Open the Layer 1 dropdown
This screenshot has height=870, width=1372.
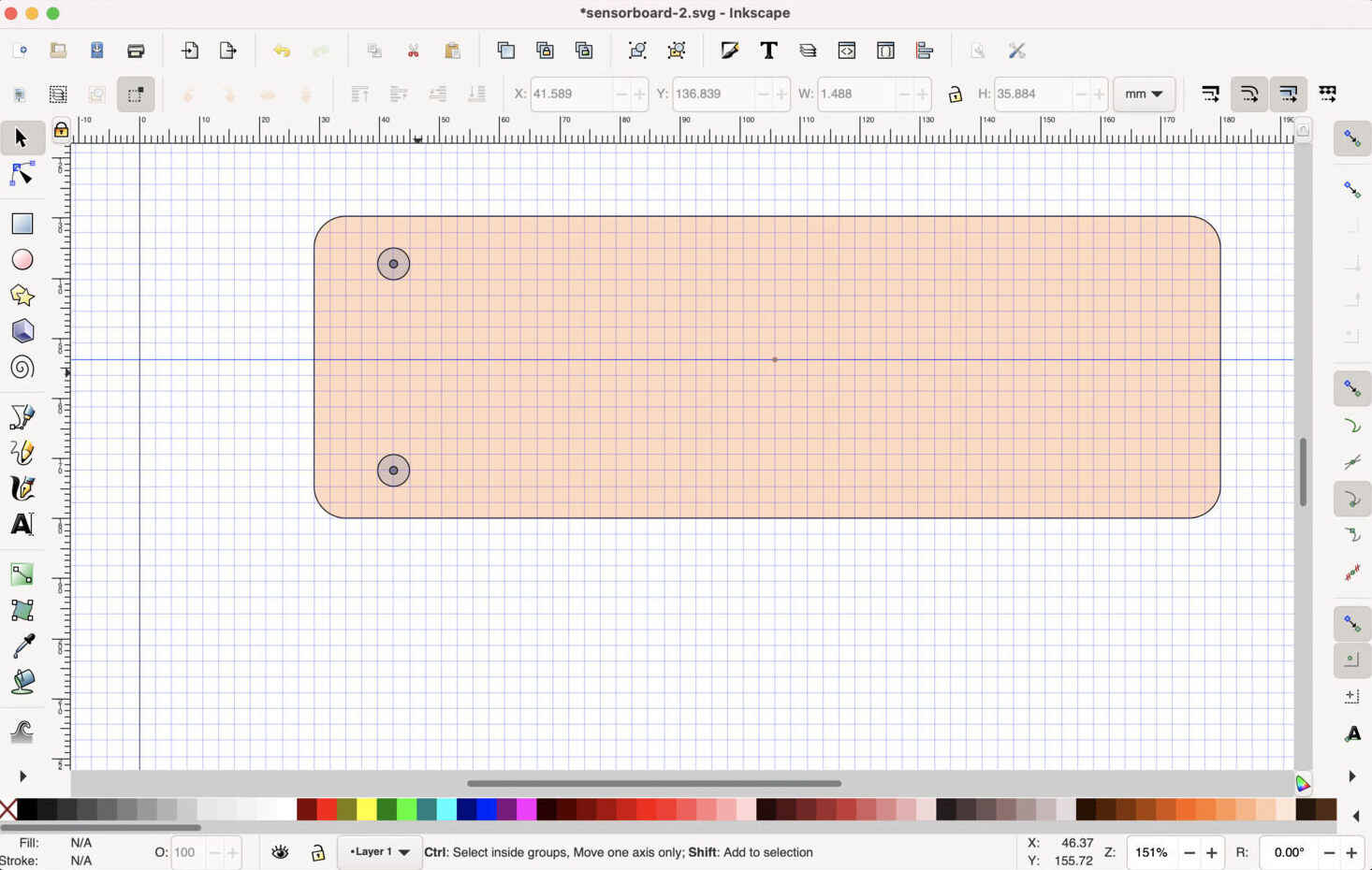pyautogui.click(x=380, y=852)
